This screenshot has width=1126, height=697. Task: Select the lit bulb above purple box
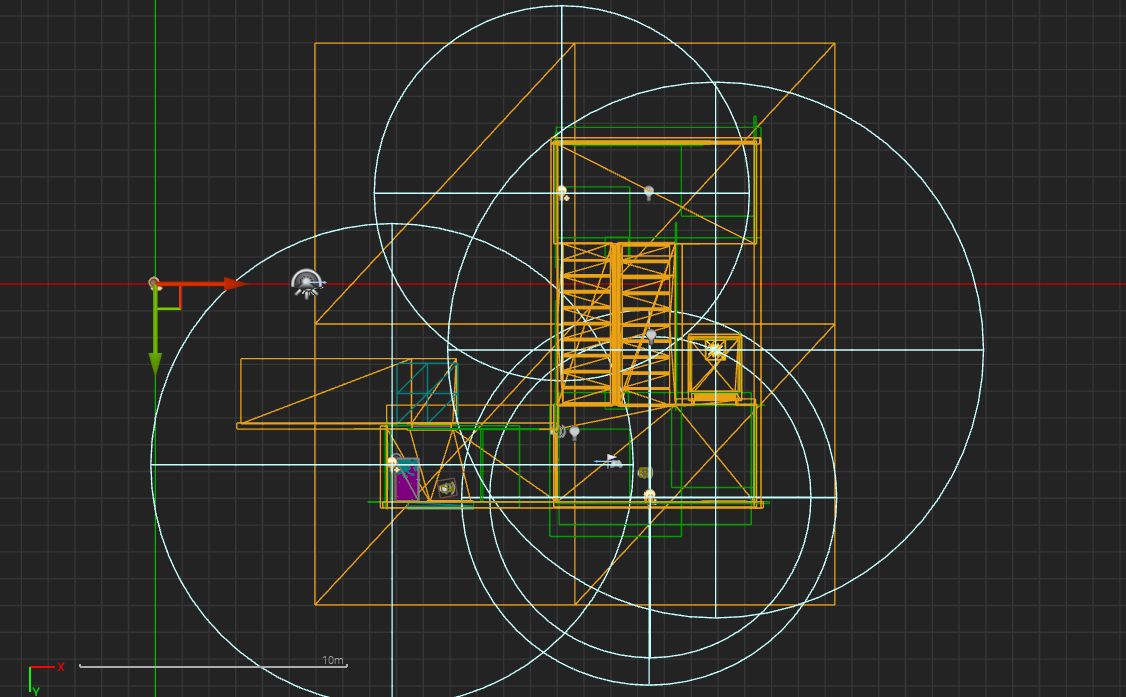[393, 462]
